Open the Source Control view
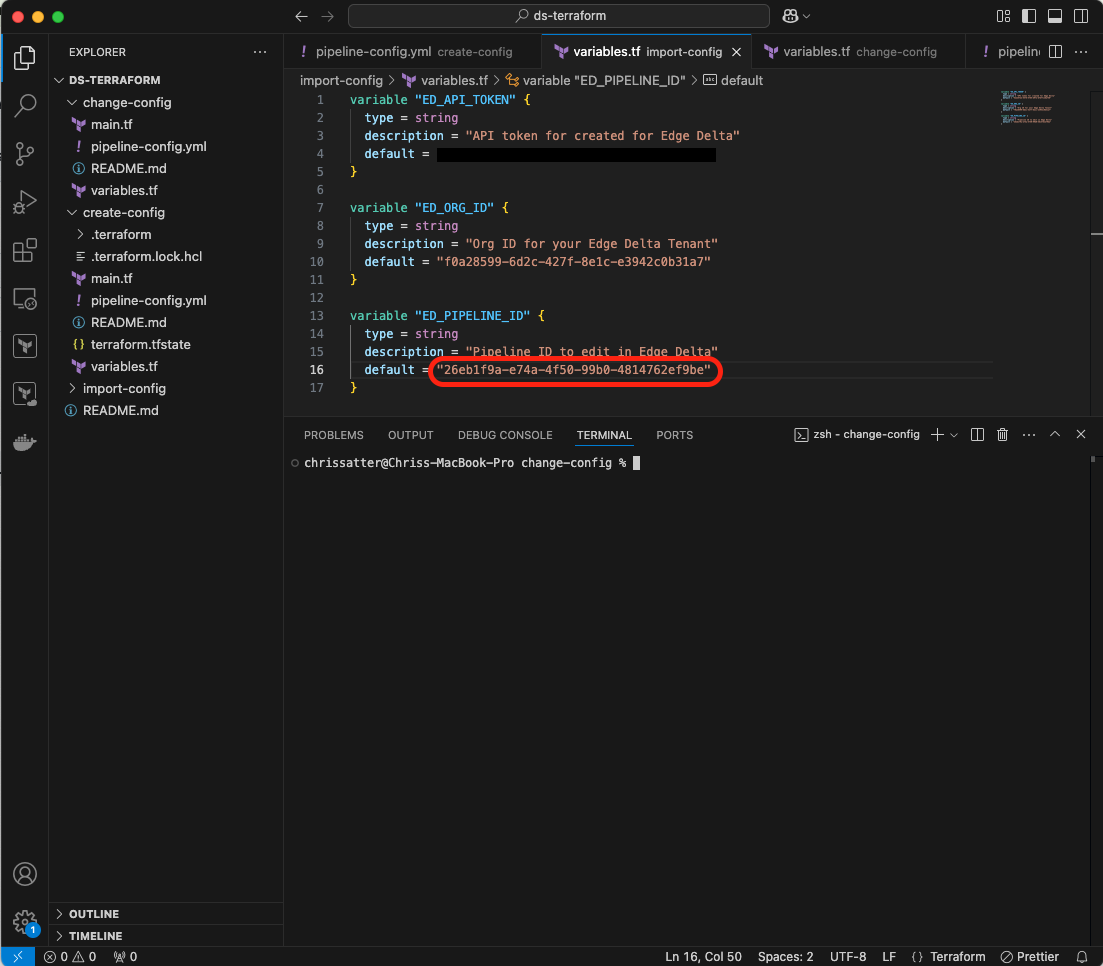Screen dimensions: 1103x966 (25, 154)
